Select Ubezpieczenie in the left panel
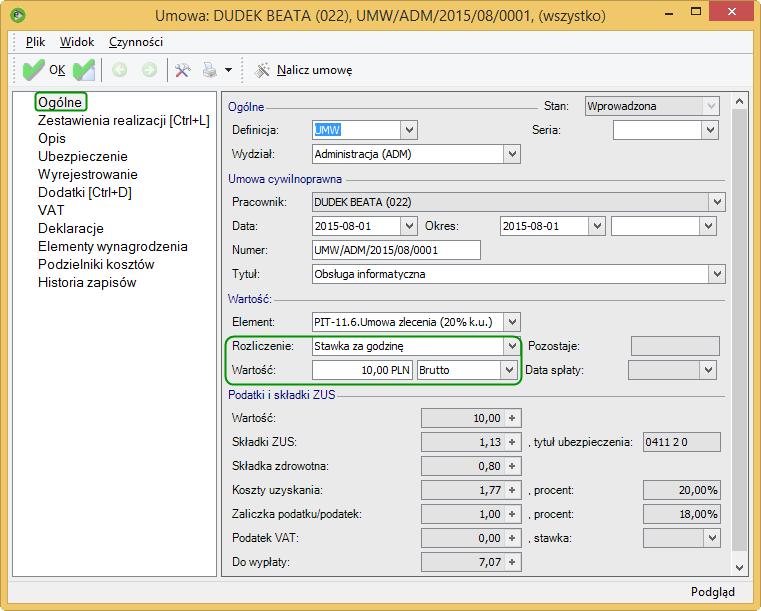761x611 pixels. (x=83, y=156)
